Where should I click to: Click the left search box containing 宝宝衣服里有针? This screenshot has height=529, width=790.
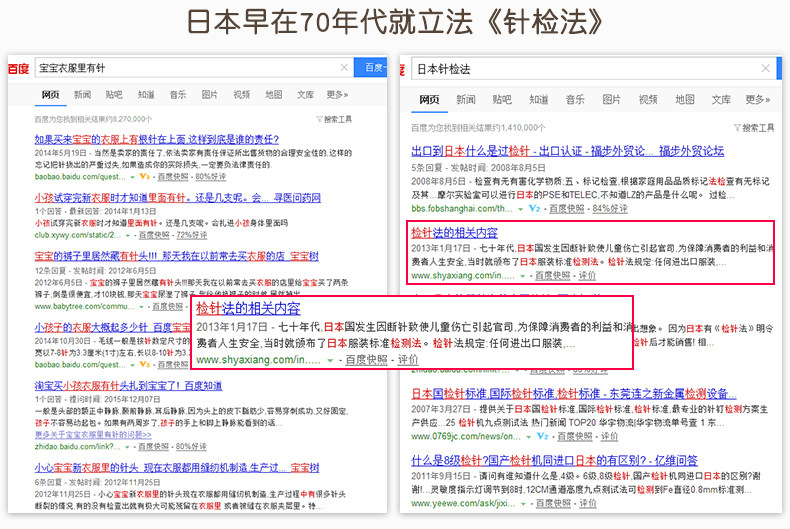pyautogui.click(x=194, y=68)
